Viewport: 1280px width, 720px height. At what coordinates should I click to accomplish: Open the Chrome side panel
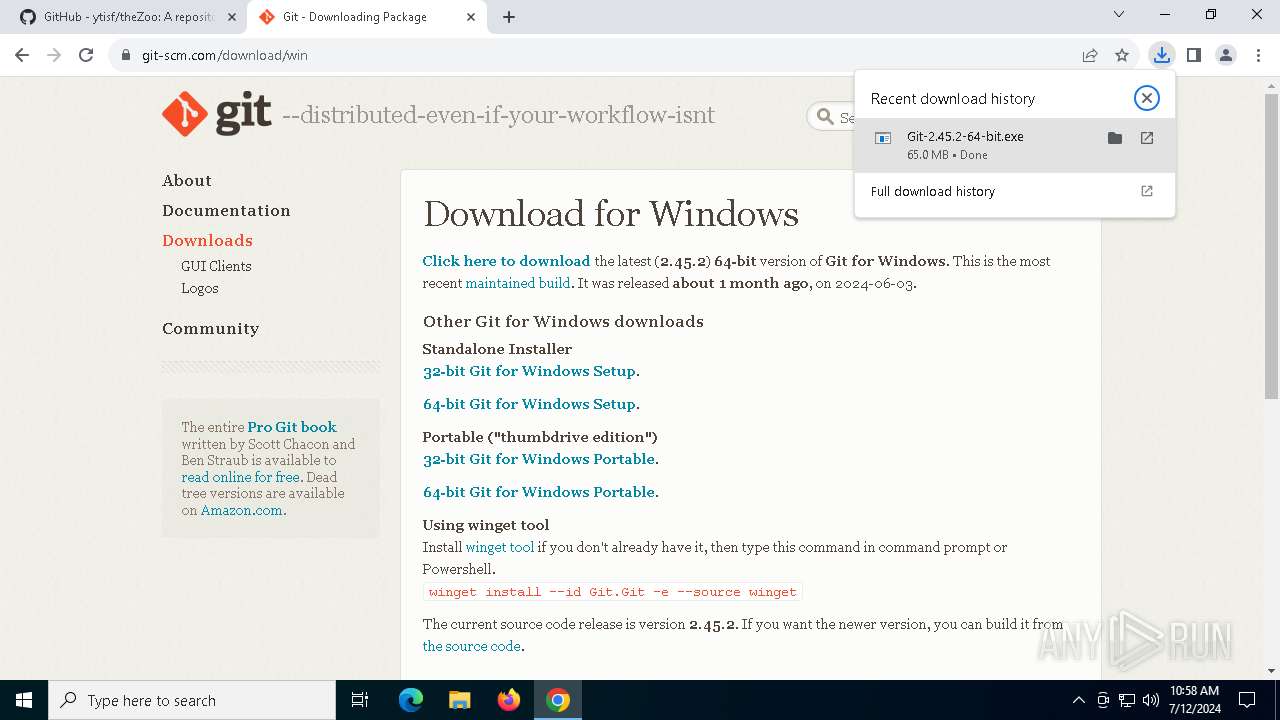click(1193, 55)
